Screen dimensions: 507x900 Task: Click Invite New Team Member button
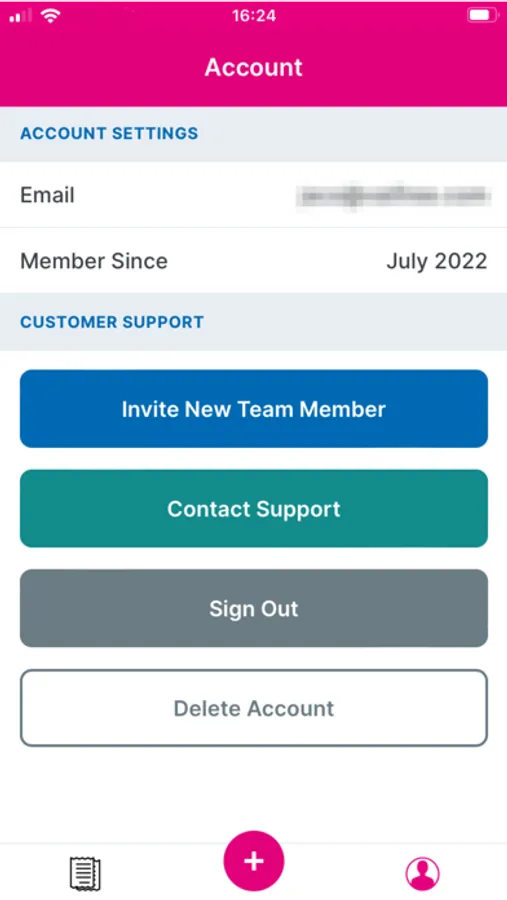pos(254,409)
